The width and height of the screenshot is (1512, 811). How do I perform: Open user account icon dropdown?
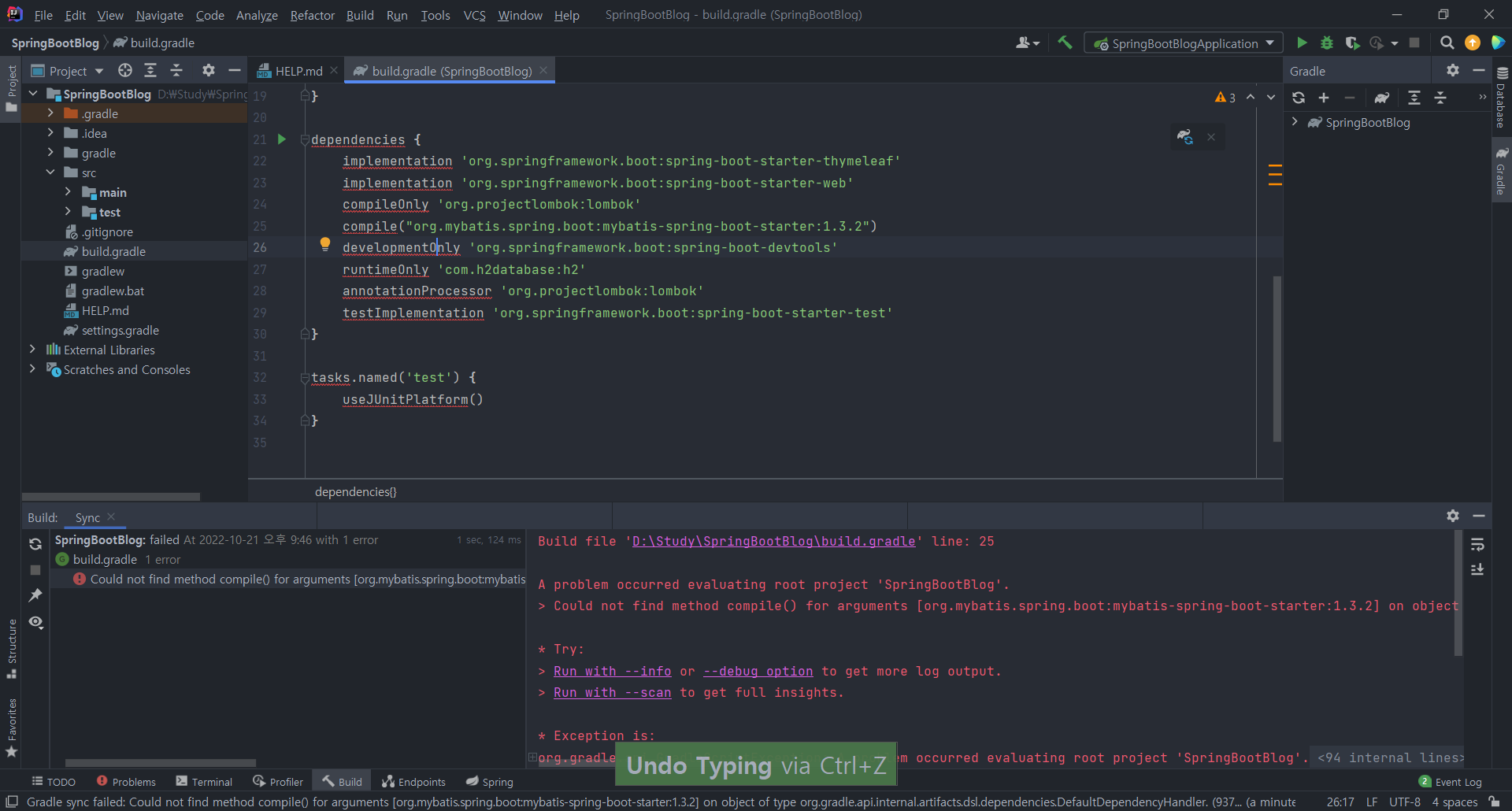(1028, 43)
